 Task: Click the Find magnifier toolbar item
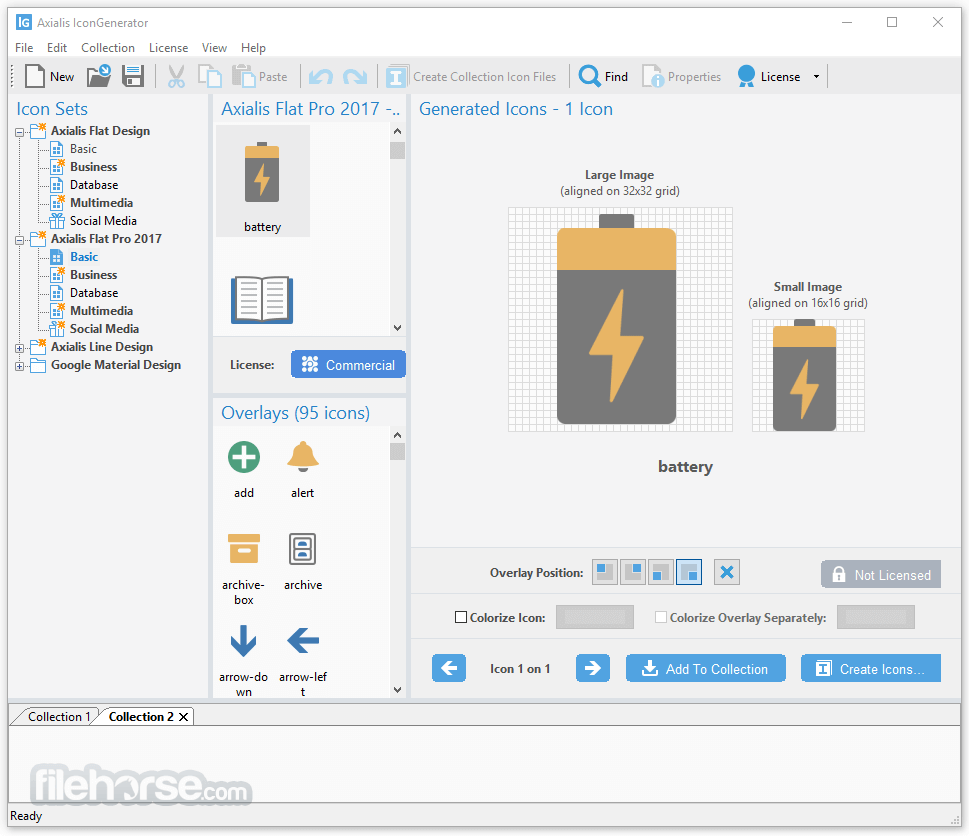pyautogui.click(x=603, y=77)
